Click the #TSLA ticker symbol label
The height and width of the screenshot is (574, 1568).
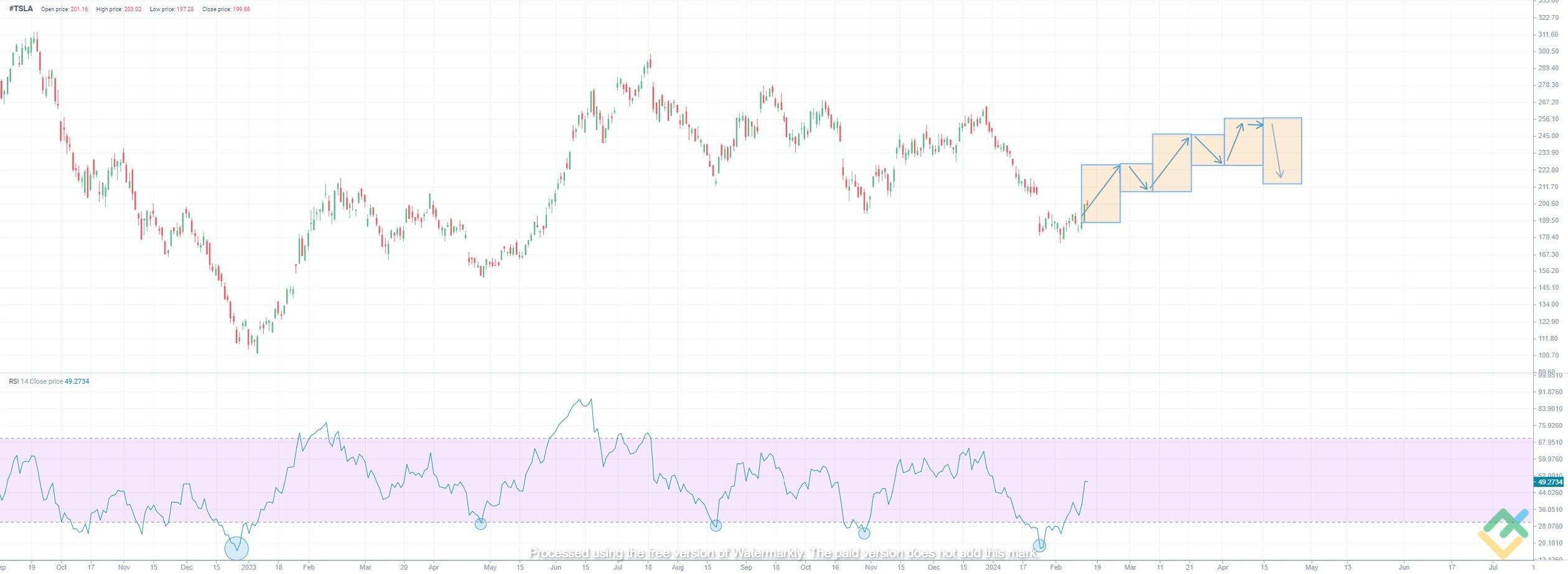21,9
